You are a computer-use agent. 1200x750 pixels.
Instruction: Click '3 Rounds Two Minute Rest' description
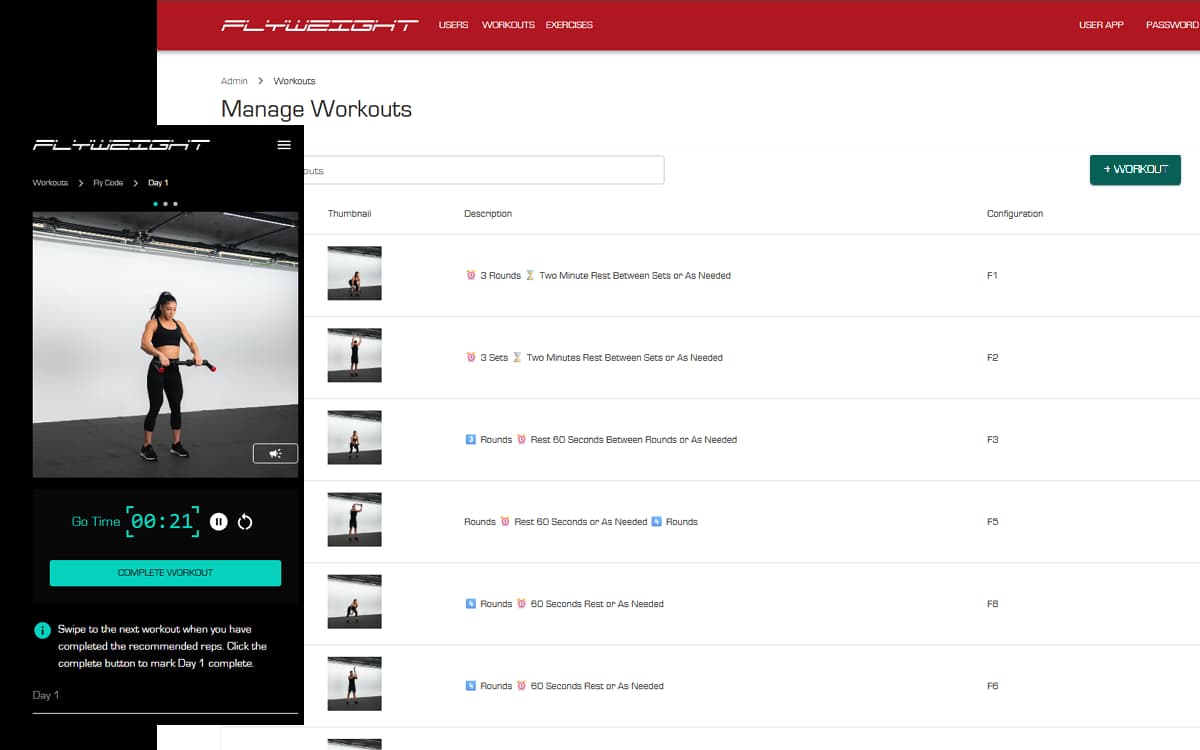click(x=598, y=276)
